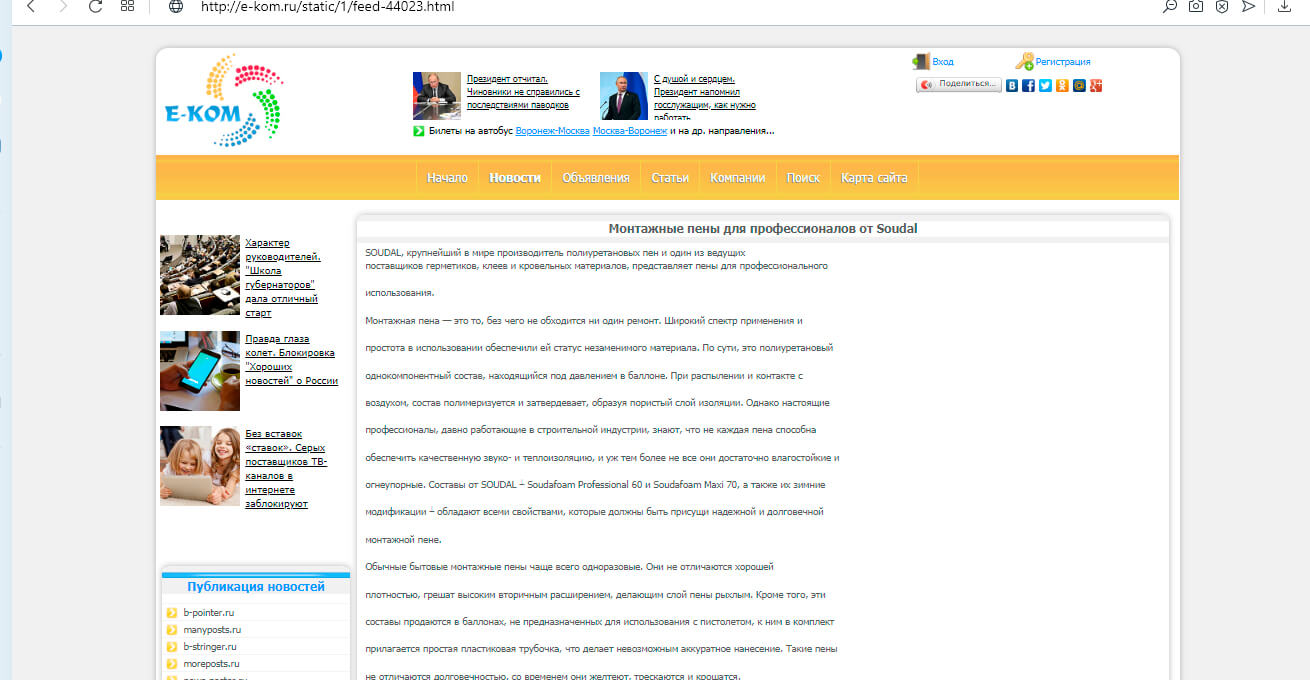The height and width of the screenshot is (680, 1310).
Task: Open the b-pointer.ru link
Action: [208, 612]
